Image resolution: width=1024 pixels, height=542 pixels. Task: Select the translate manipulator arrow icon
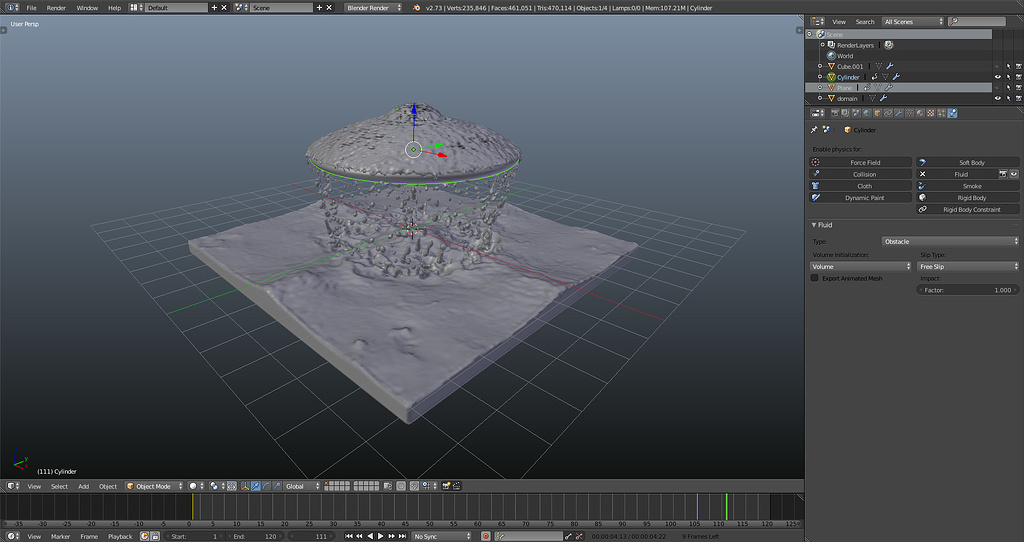point(256,486)
